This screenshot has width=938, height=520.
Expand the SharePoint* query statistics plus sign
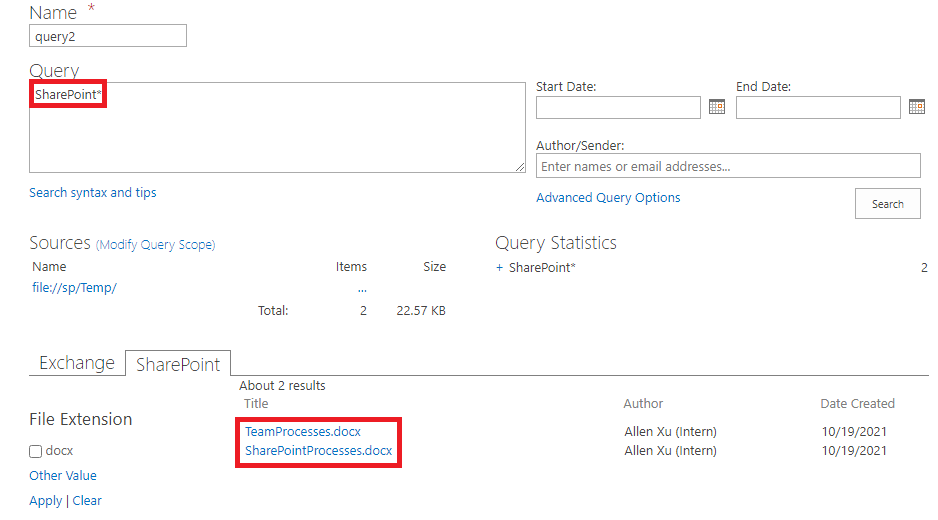pyautogui.click(x=500, y=268)
